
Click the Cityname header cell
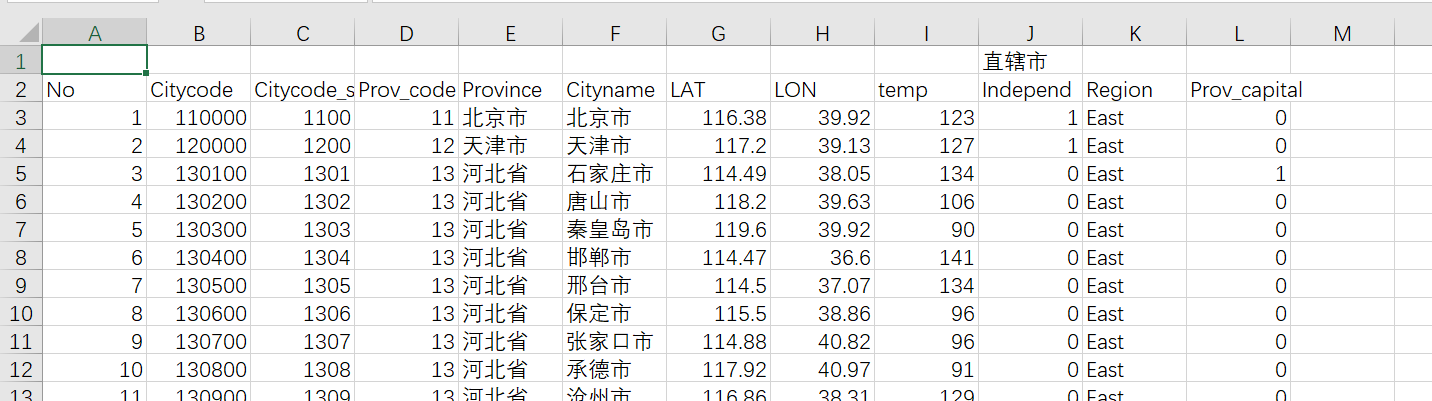(x=614, y=90)
